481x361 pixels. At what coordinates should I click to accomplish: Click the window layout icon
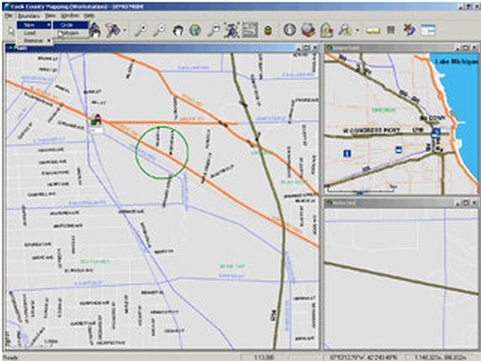coord(428,30)
